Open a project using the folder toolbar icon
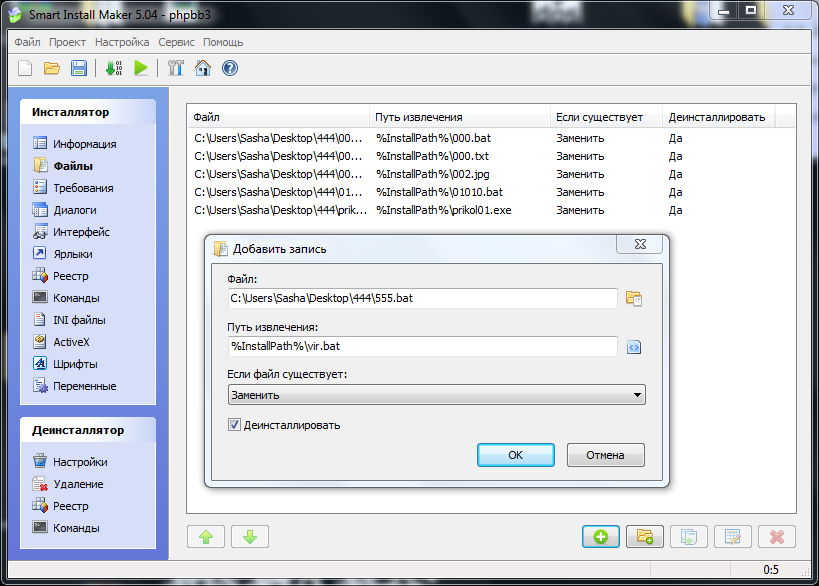Viewport: 819px width, 586px height. tap(52, 68)
